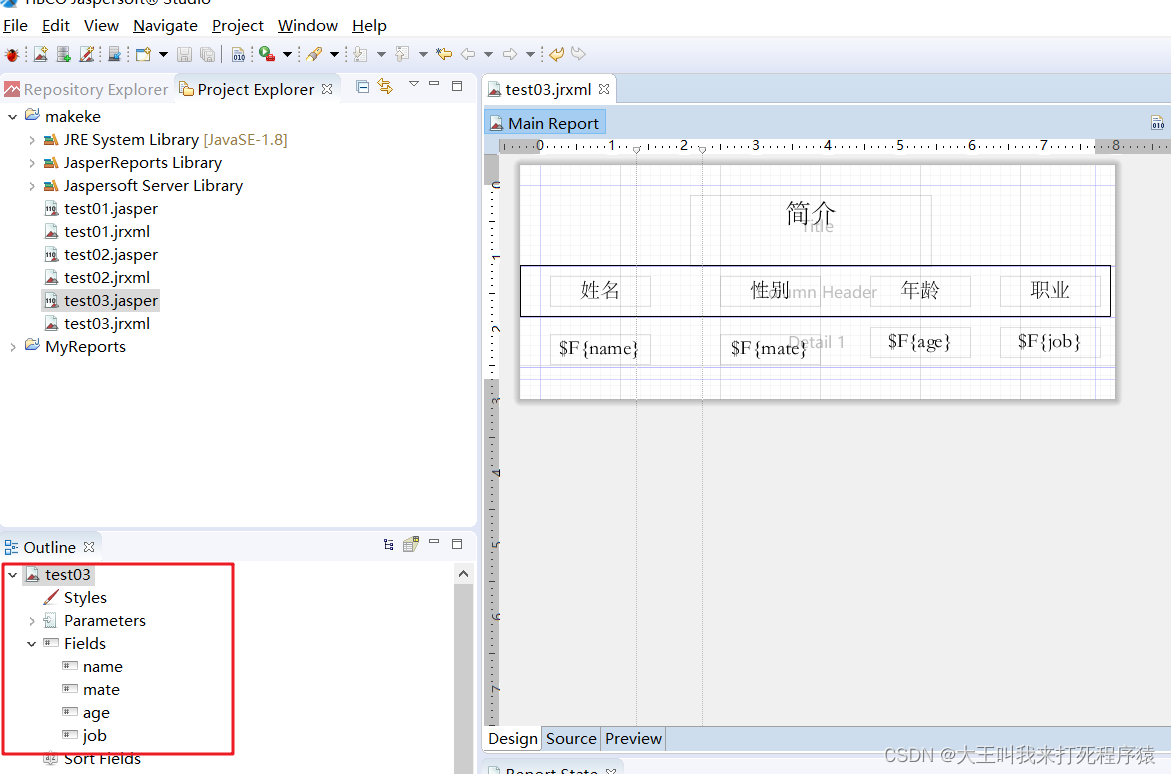Open dropdown arrow beside the New wizard icon

[164, 54]
